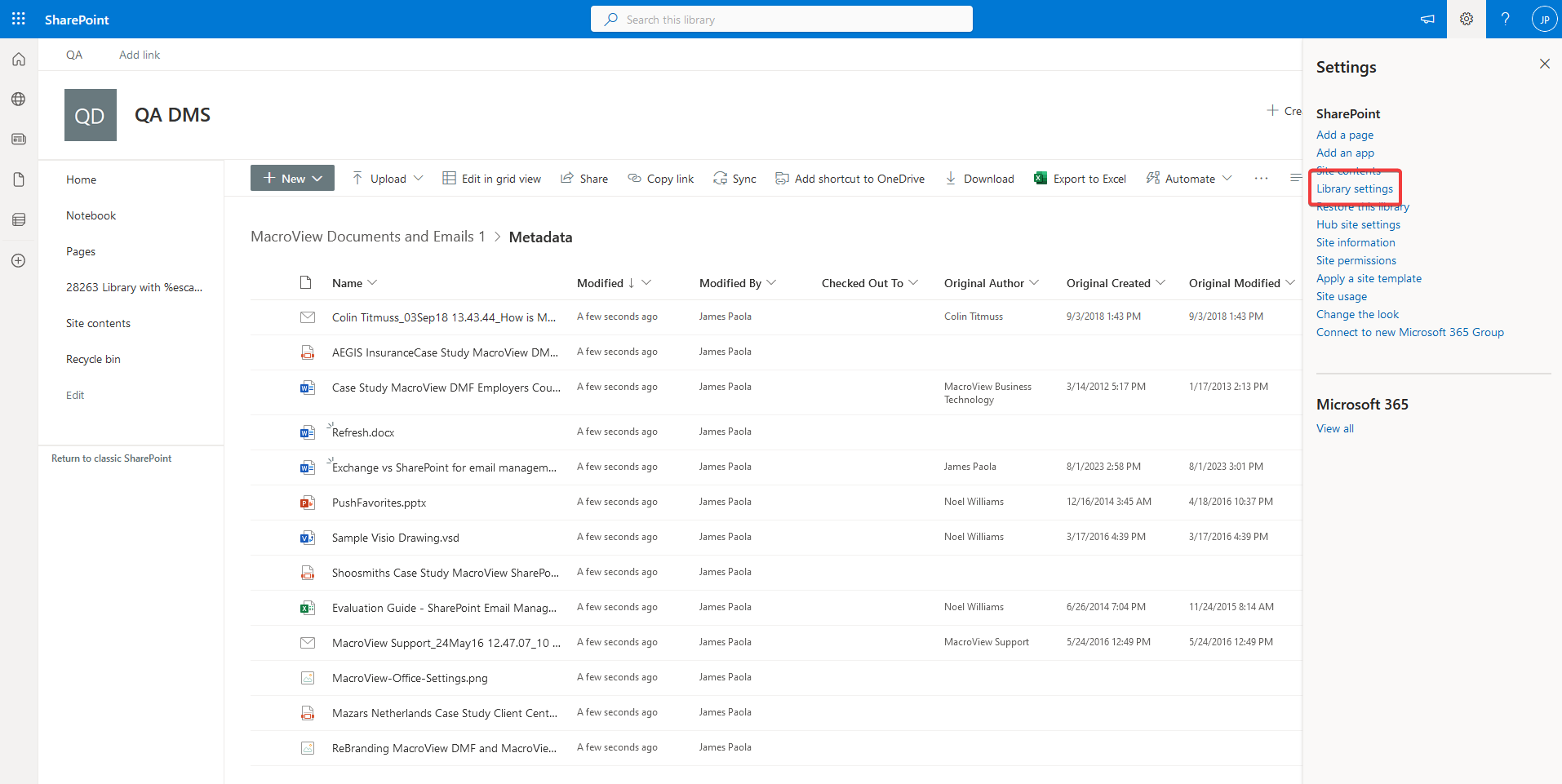1562x784 pixels.
Task: Open the app launcher waffle icon
Action: click(x=19, y=19)
